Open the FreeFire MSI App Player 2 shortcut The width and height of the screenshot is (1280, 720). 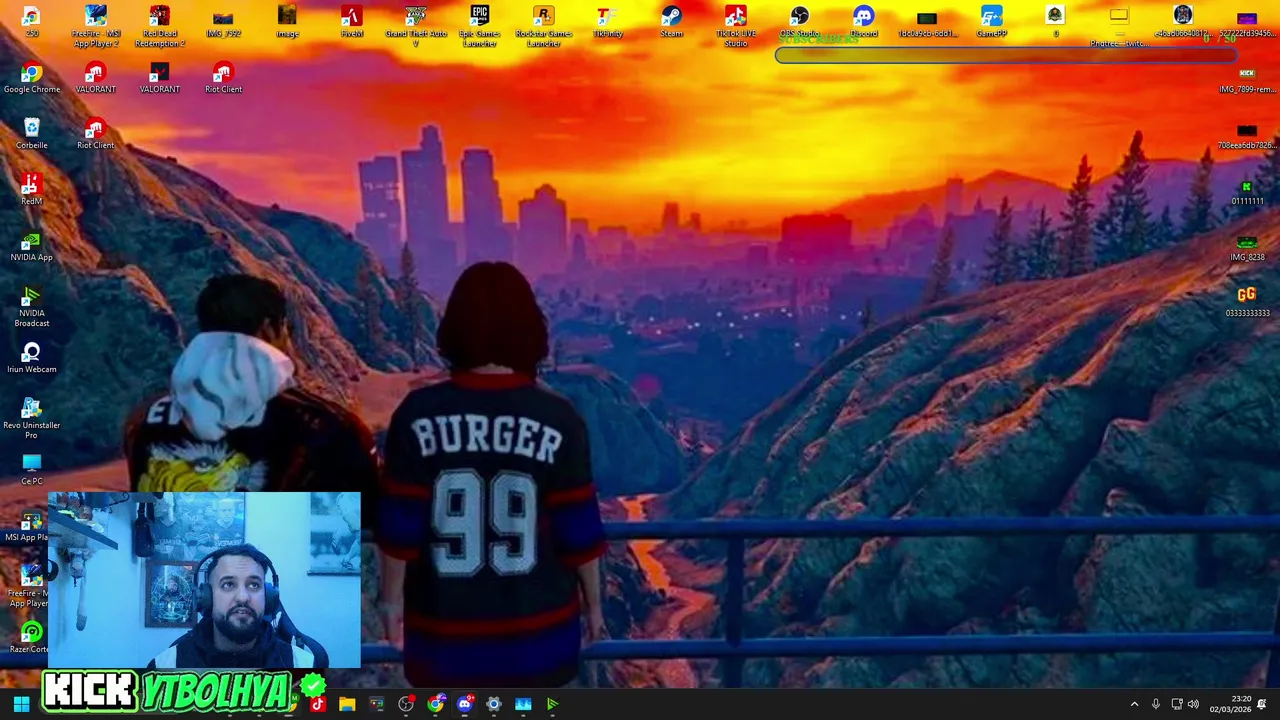pos(96,26)
